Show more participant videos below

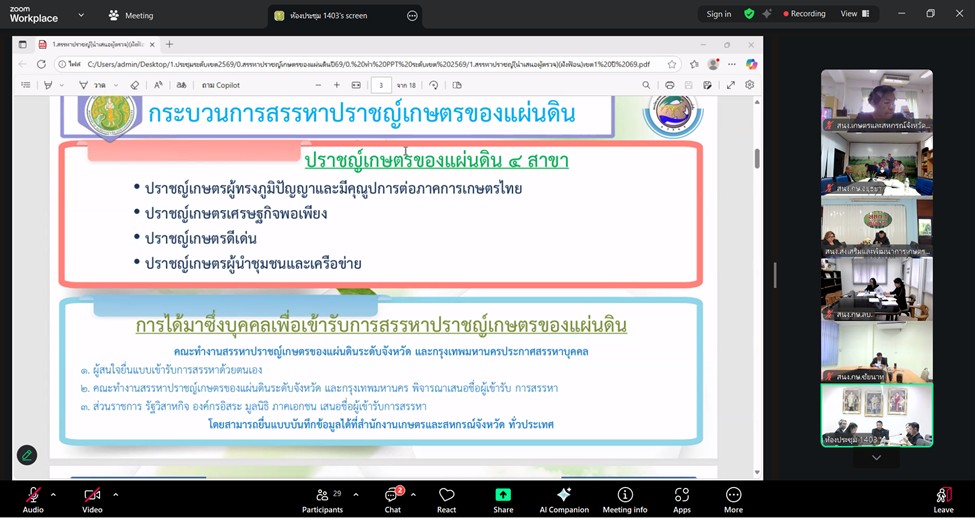pos(876,458)
